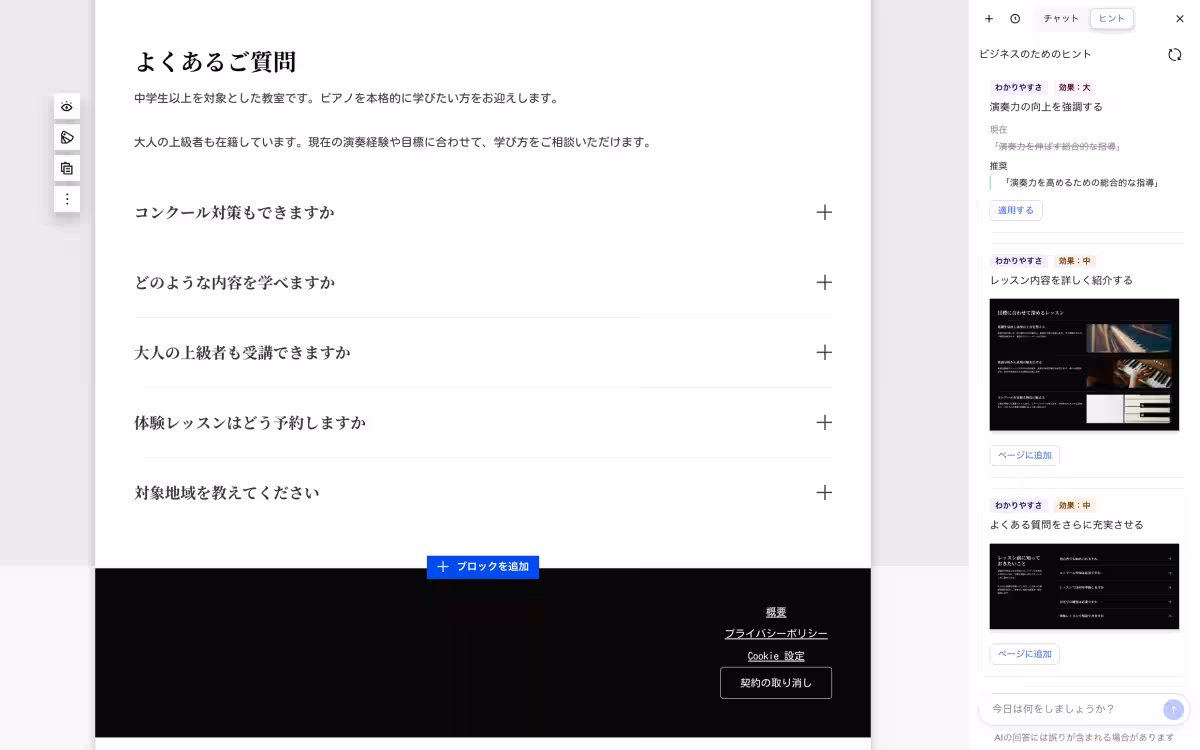
Task: Start a new chat with the plus icon
Action: (x=989, y=19)
